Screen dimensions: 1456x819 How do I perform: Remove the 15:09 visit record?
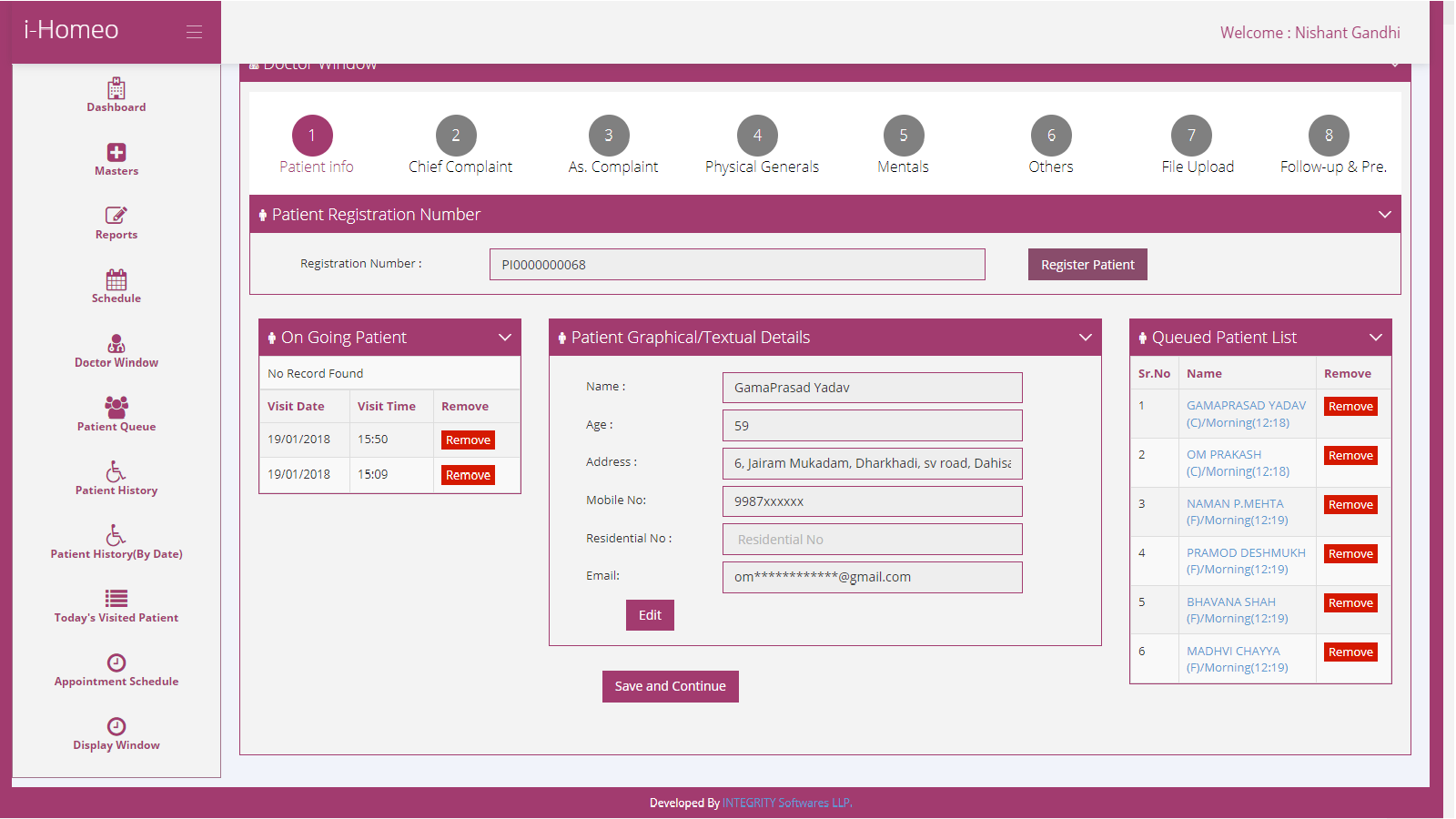(468, 475)
